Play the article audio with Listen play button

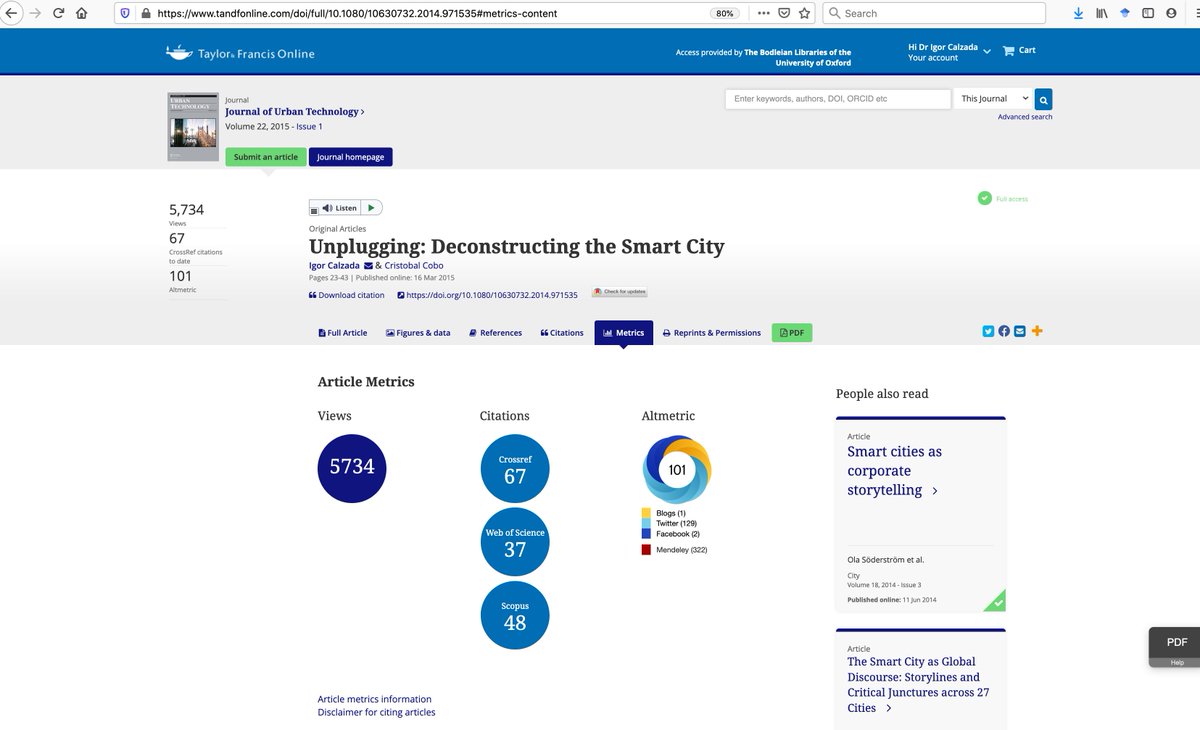pyautogui.click(x=370, y=208)
